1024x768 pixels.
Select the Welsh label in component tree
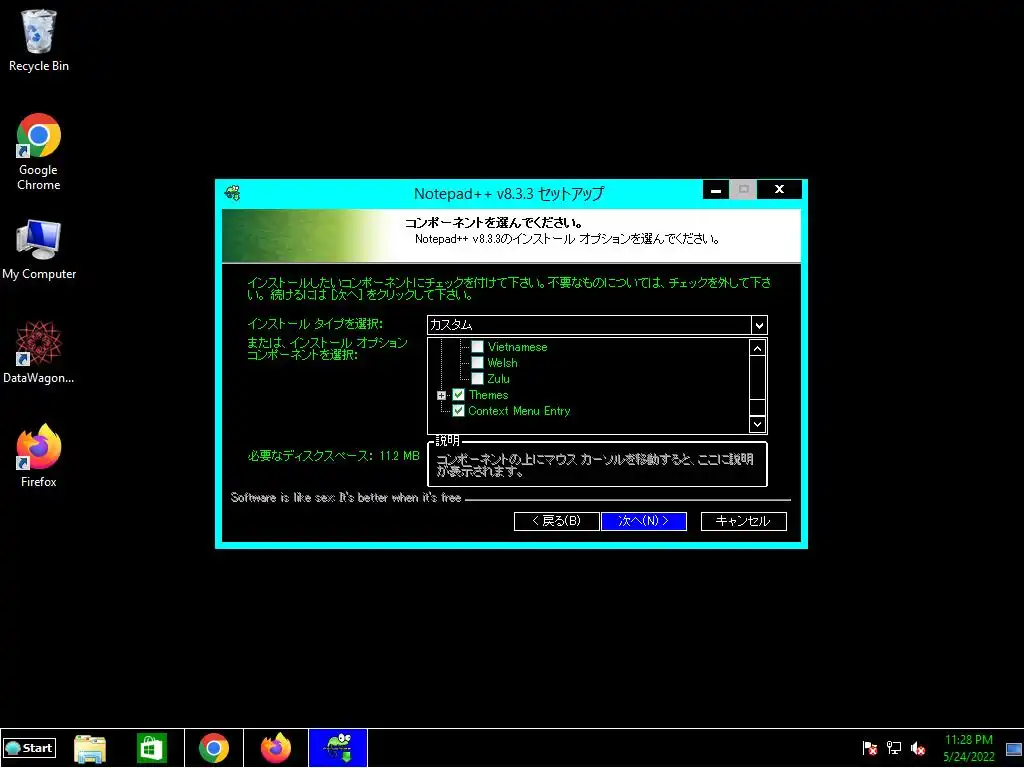click(502, 362)
